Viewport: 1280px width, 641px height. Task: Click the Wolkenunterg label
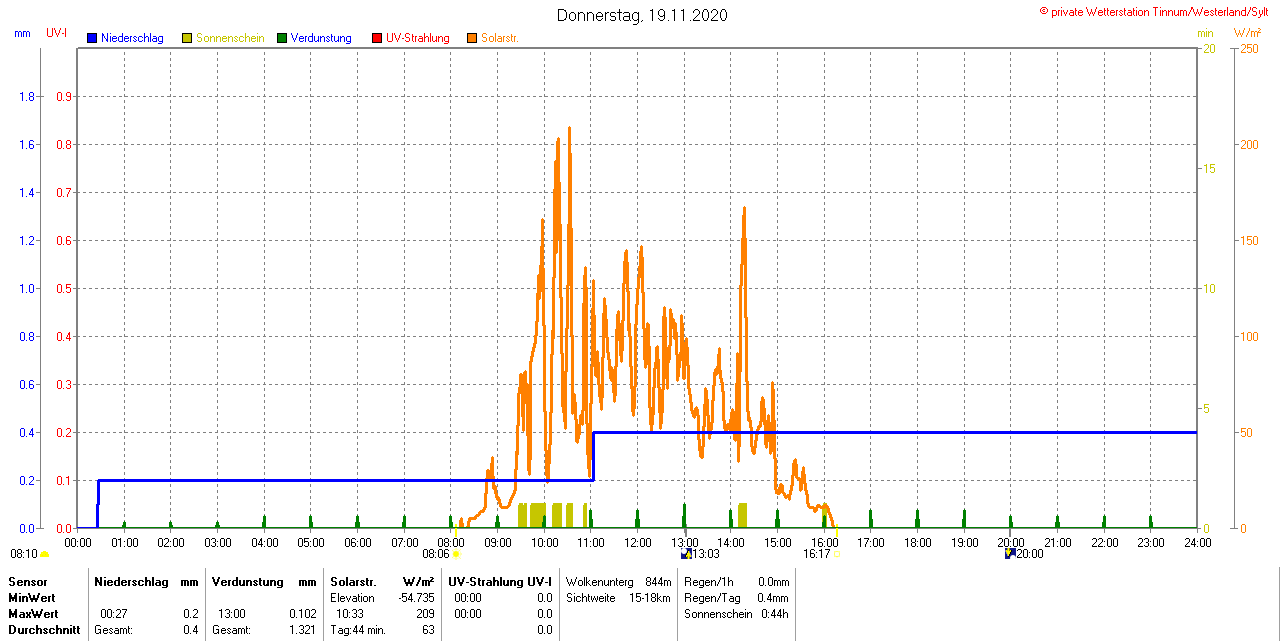(600, 582)
